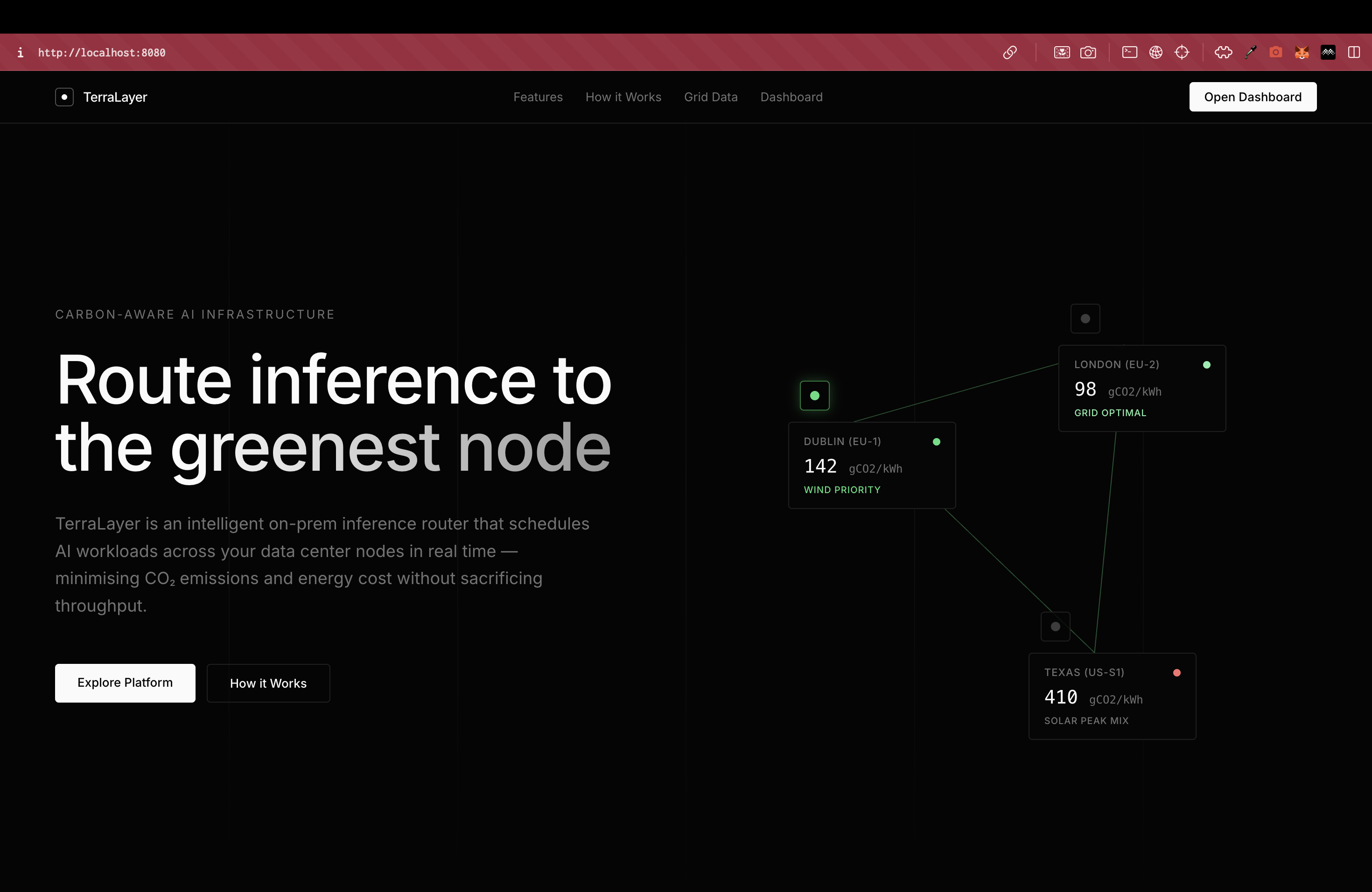Click the white camera screenshot icon
Image resolution: width=1372 pixels, height=892 pixels.
tap(1088, 52)
